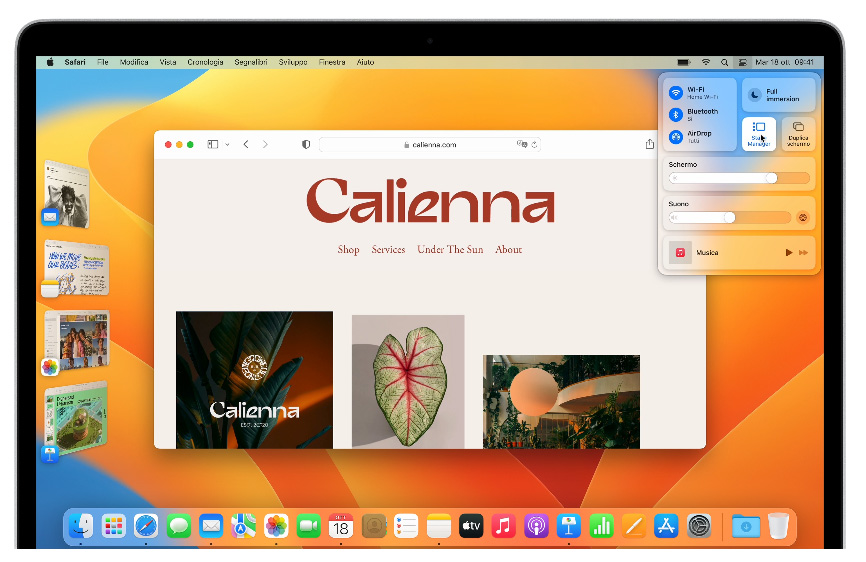The image size is (866, 562).
Task: Open the caladium leaf image
Action: 408,381
